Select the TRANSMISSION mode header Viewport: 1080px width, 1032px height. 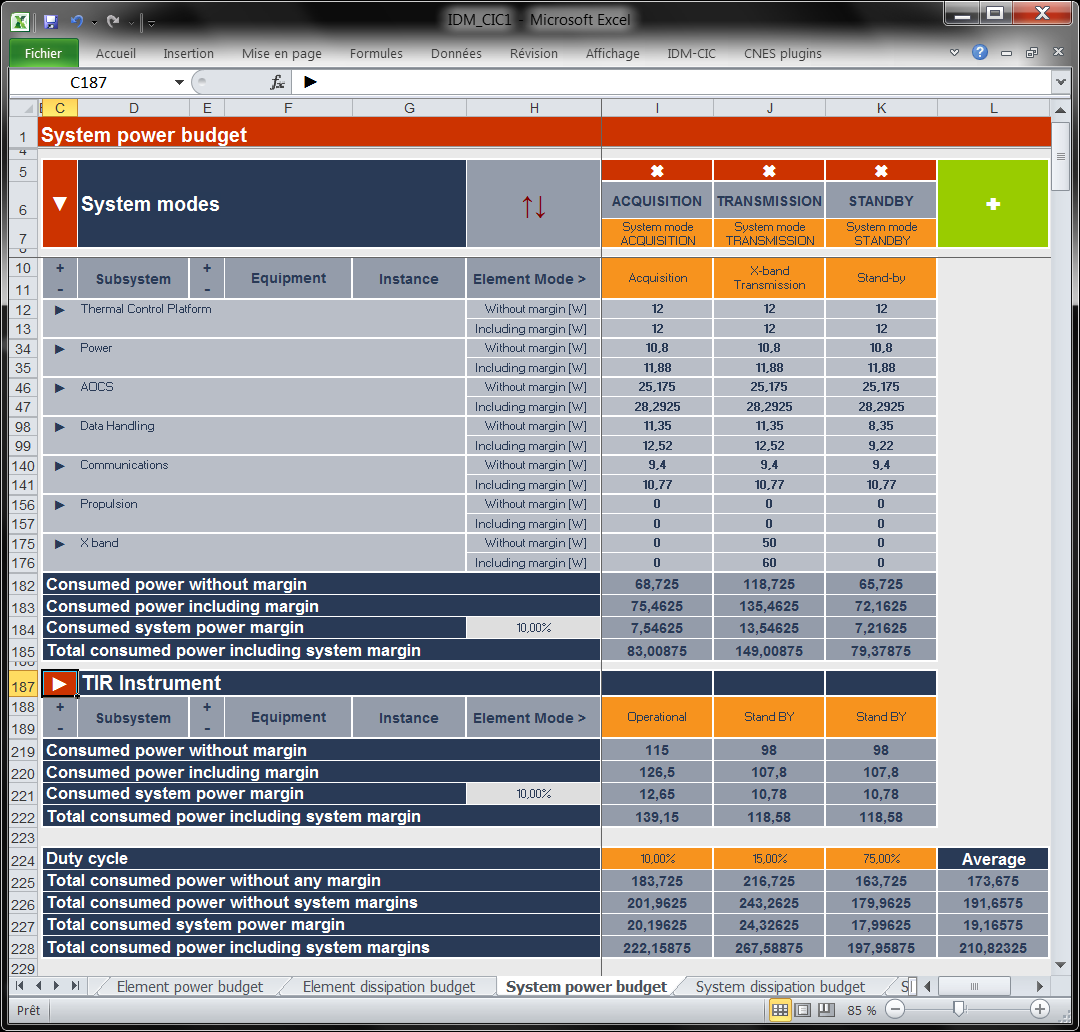(x=768, y=200)
